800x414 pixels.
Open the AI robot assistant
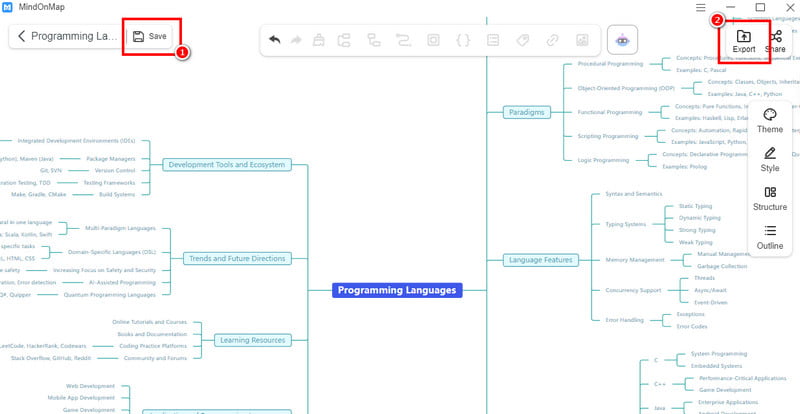623,40
